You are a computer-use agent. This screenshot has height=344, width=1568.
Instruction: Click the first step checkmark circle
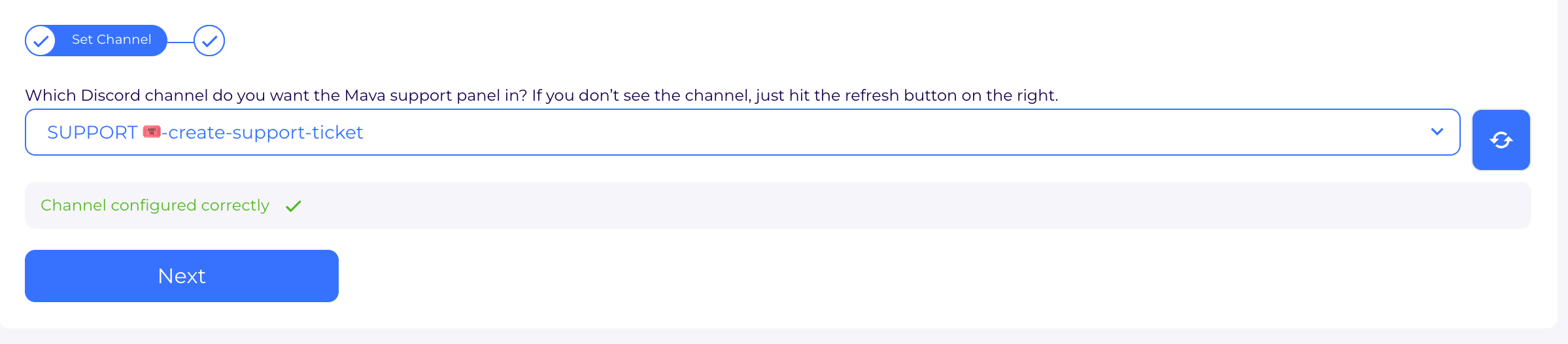point(41,41)
